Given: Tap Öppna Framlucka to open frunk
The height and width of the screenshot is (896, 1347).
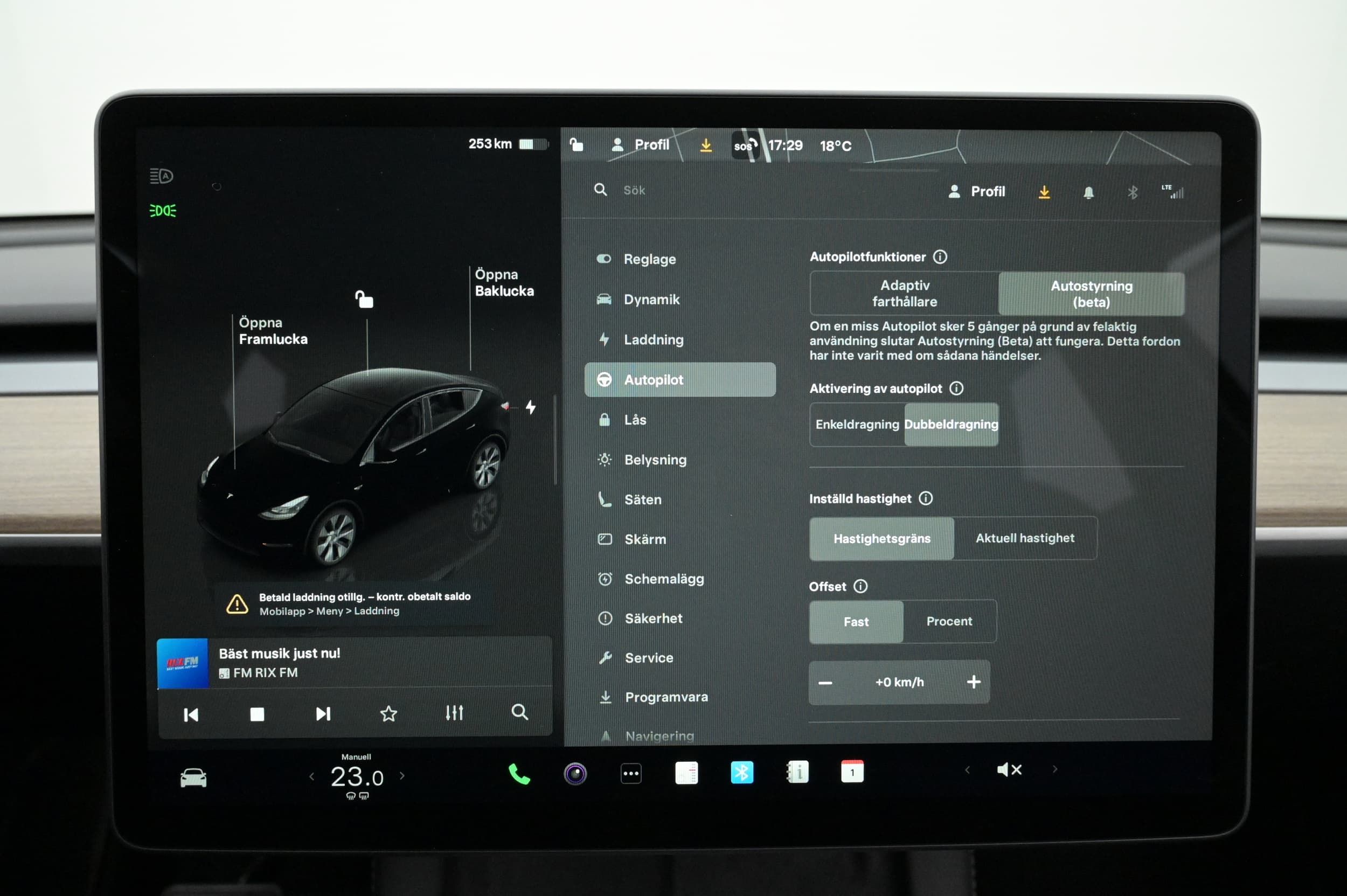Looking at the screenshot, I should pyautogui.click(x=273, y=330).
